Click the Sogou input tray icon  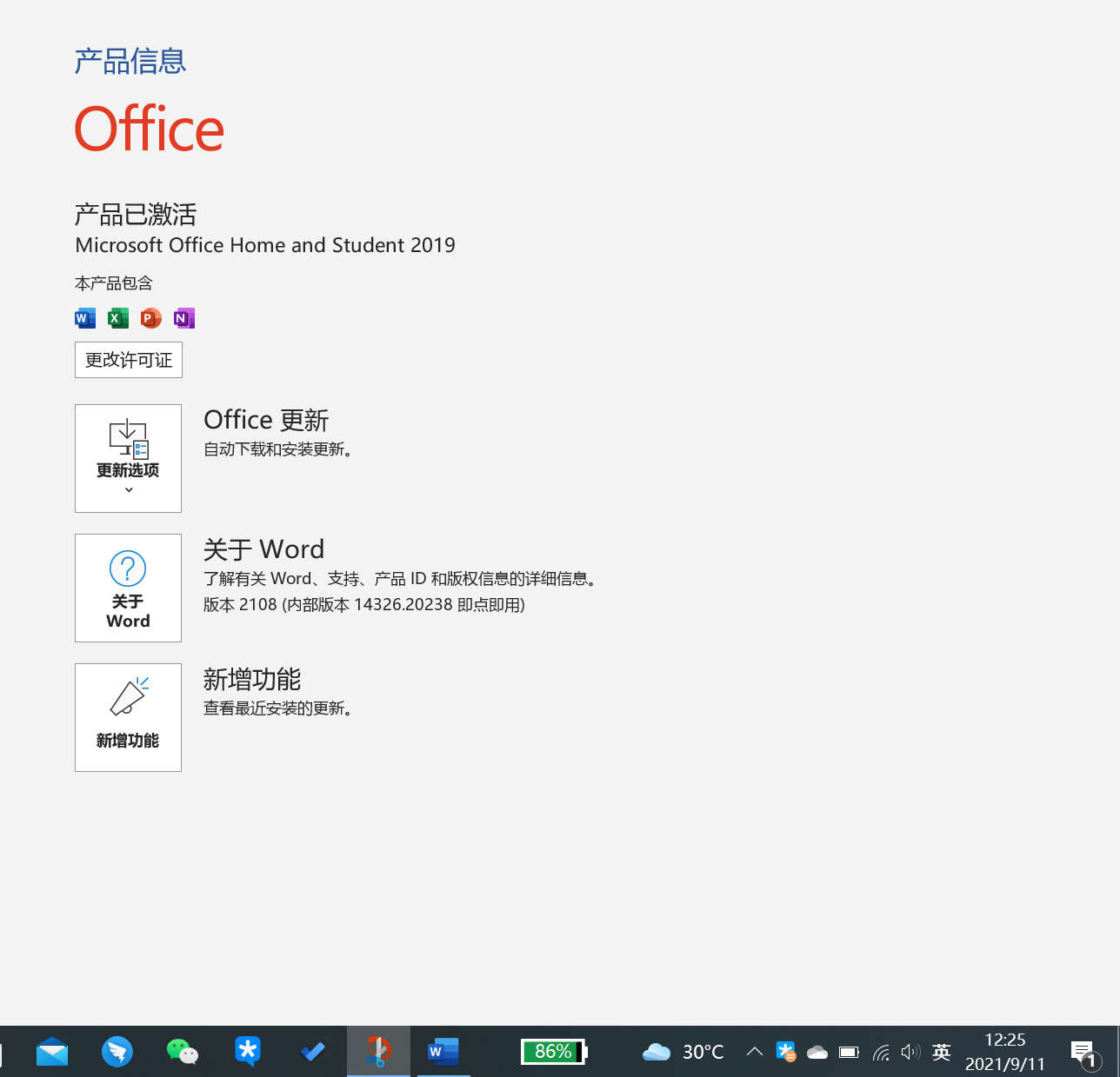pyautogui.click(x=786, y=1052)
